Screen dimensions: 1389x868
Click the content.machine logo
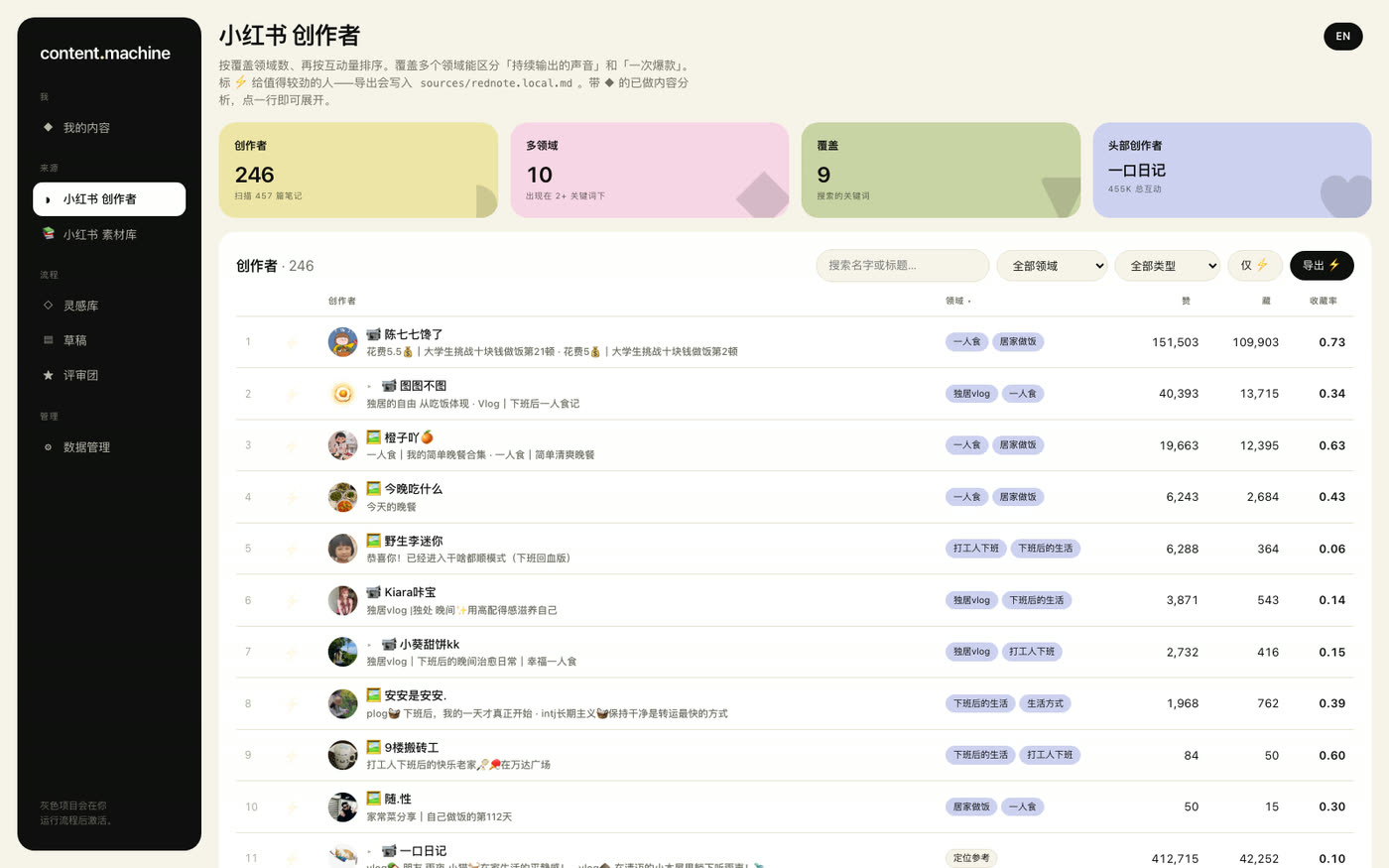point(105,54)
